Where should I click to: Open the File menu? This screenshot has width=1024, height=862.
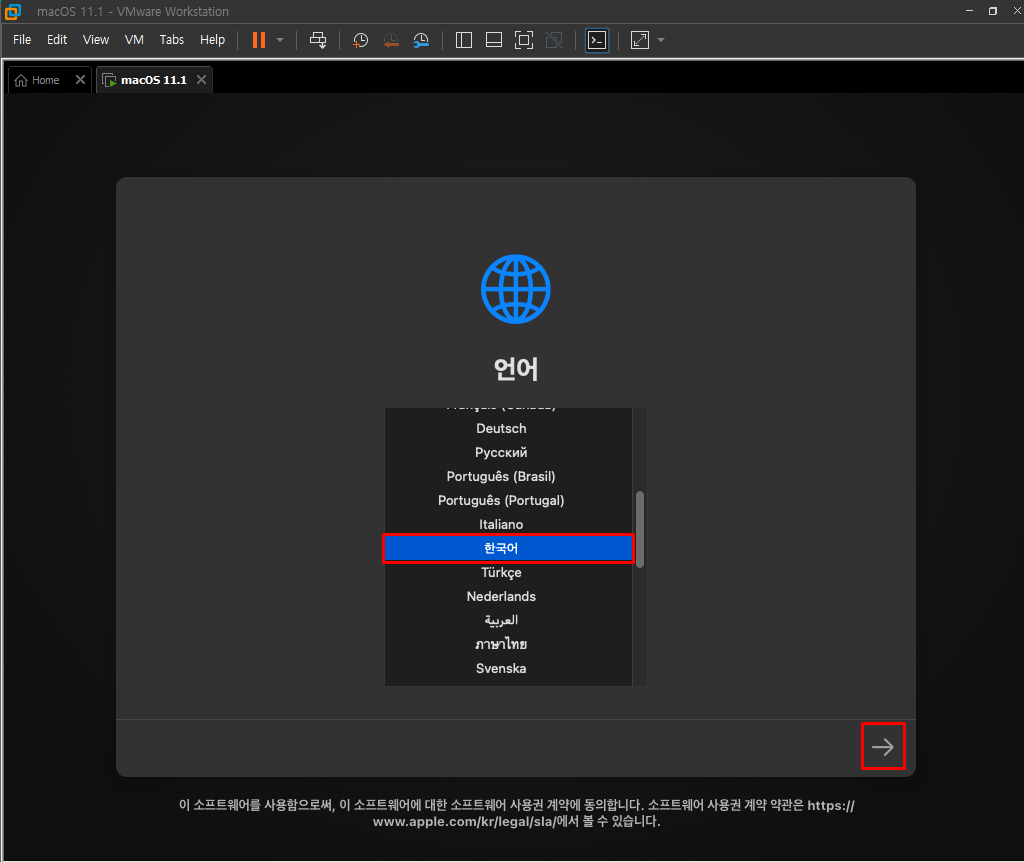click(22, 40)
